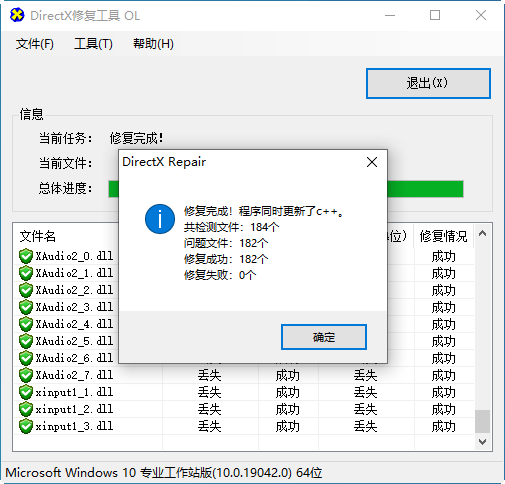The width and height of the screenshot is (505, 484).
Task: Open the 工具(T) menu
Action: pyautogui.click(x=93, y=44)
